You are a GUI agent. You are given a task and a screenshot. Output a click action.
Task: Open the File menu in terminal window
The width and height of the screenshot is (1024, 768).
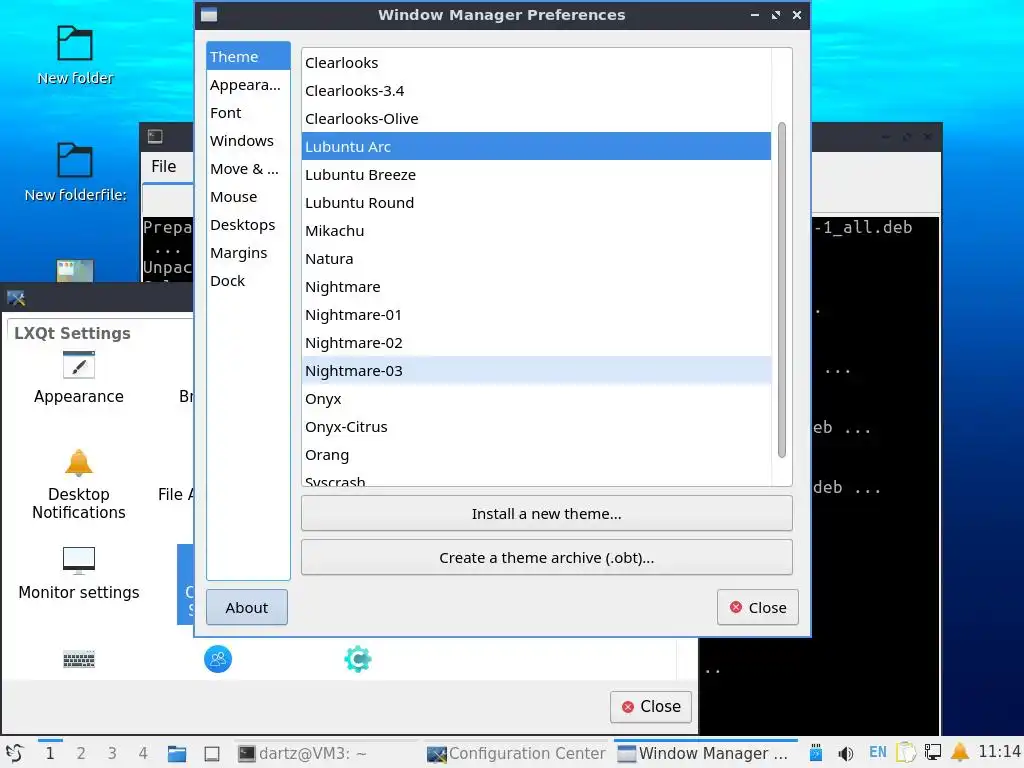pyautogui.click(x=164, y=167)
